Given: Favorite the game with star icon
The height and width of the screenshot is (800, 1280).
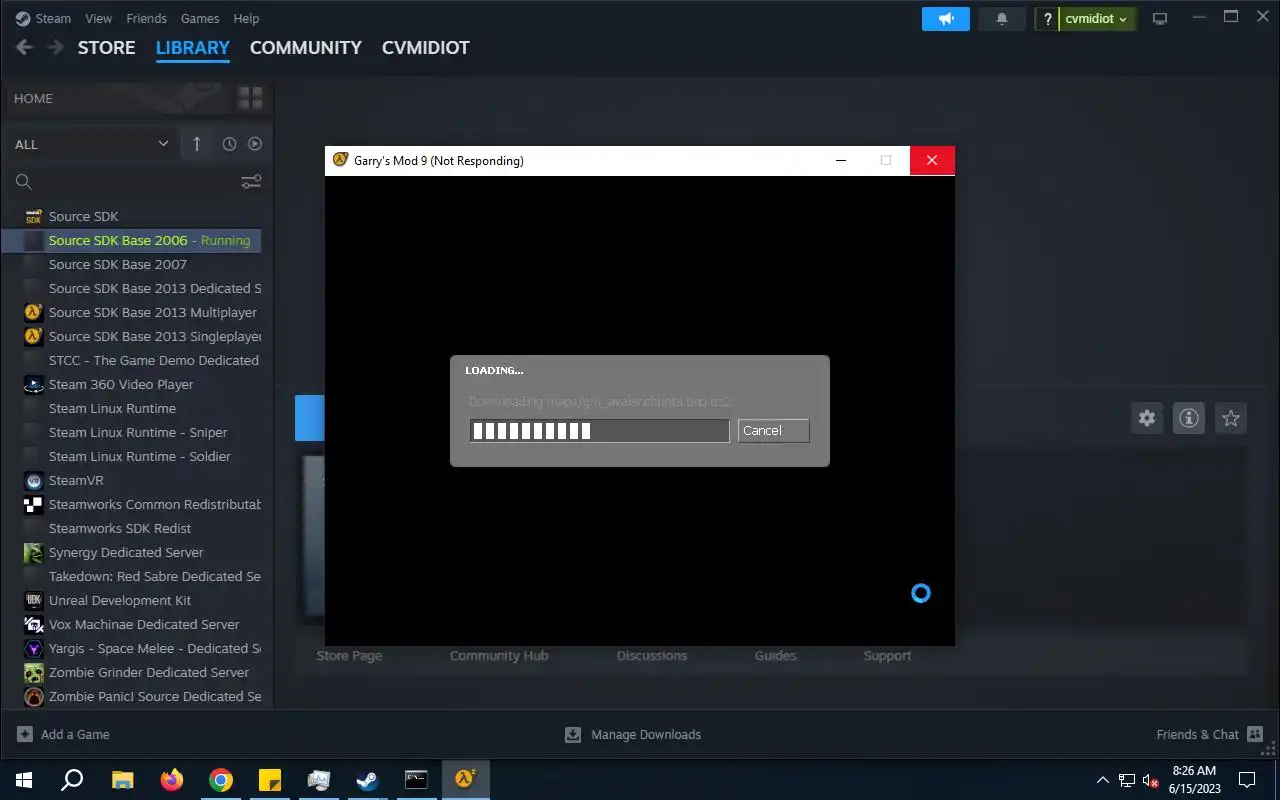Looking at the screenshot, I should 1231,418.
